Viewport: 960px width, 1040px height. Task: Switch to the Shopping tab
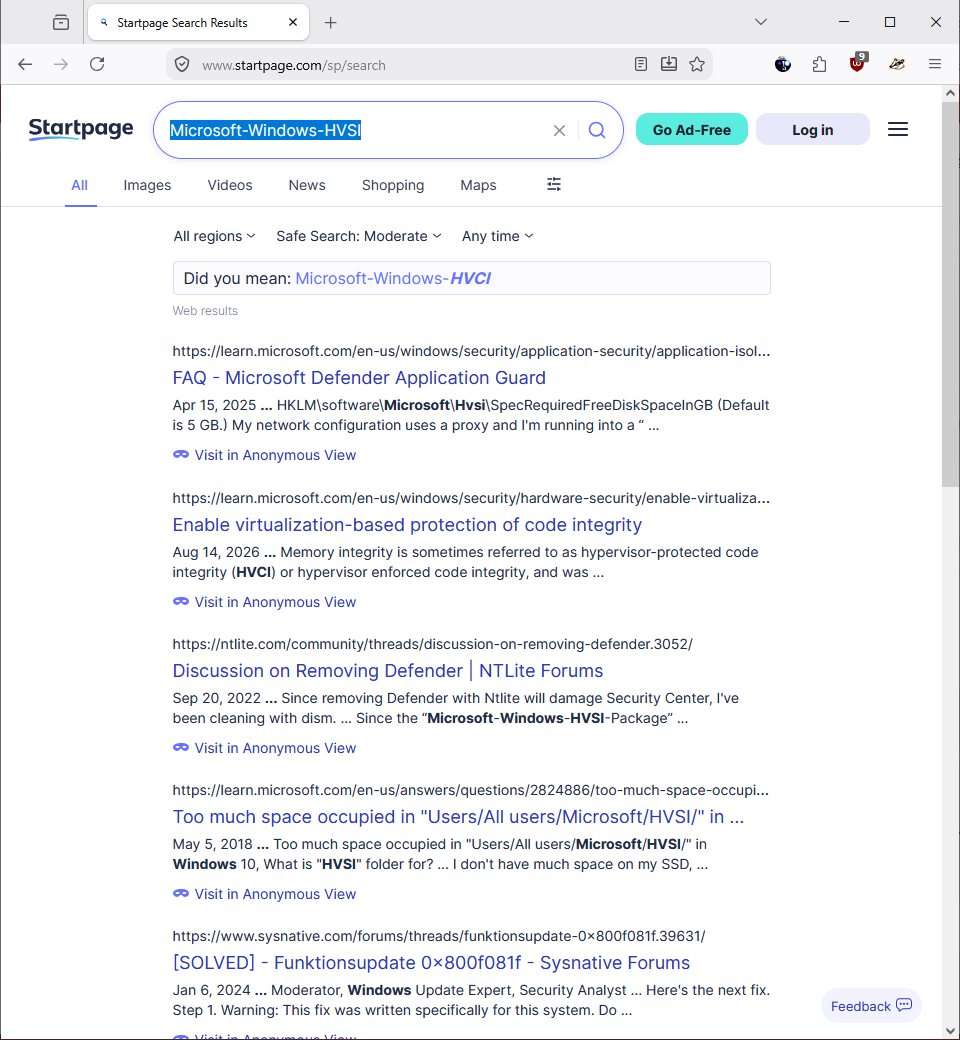[x=393, y=185]
